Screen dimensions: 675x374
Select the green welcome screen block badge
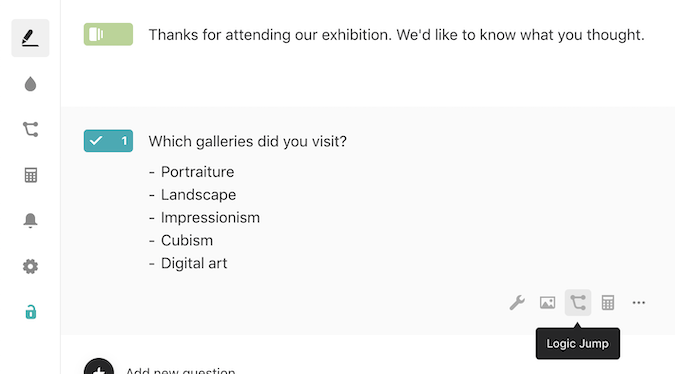click(x=108, y=34)
